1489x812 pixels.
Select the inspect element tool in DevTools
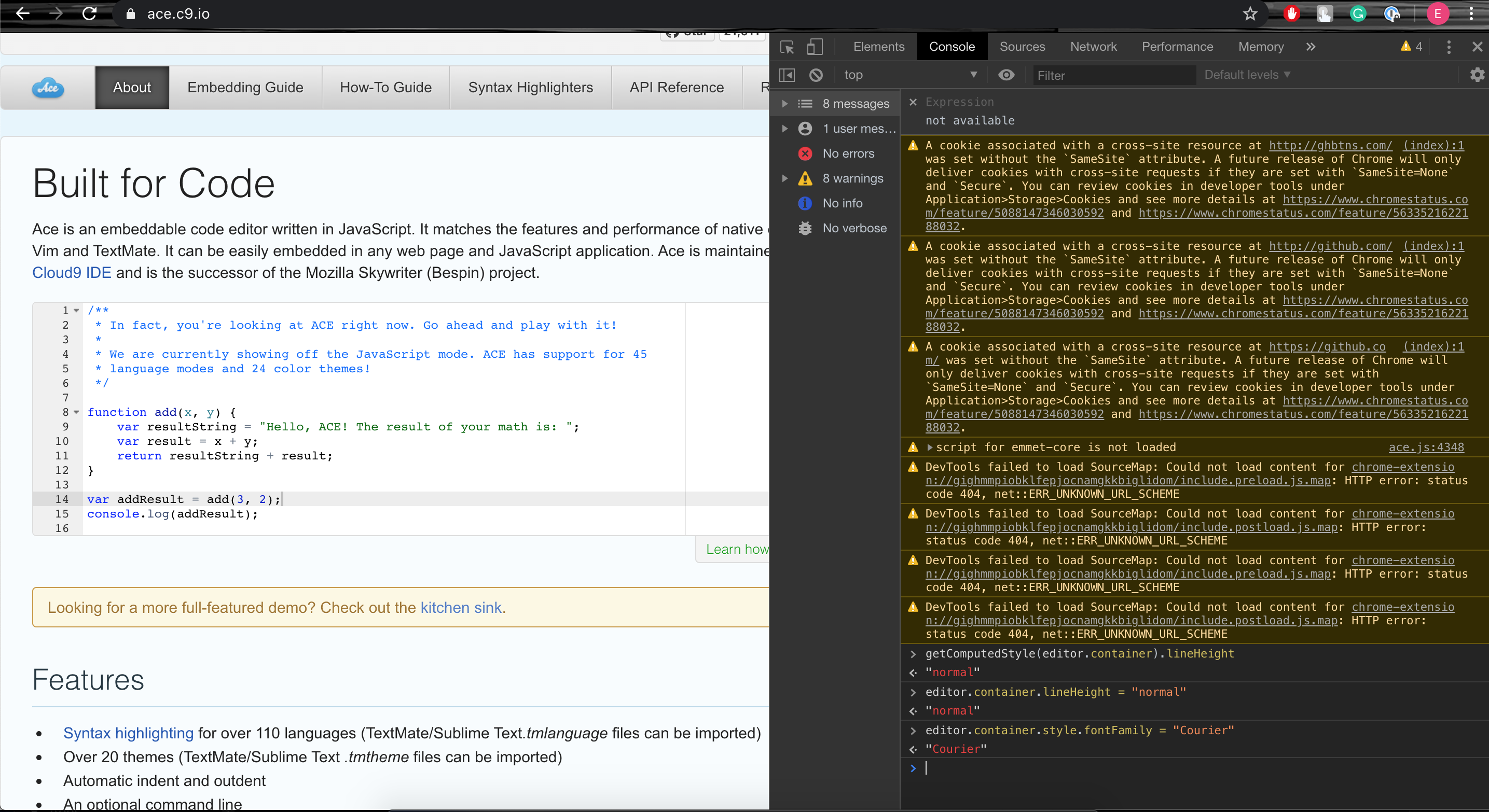pyautogui.click(x=787, y=47)
